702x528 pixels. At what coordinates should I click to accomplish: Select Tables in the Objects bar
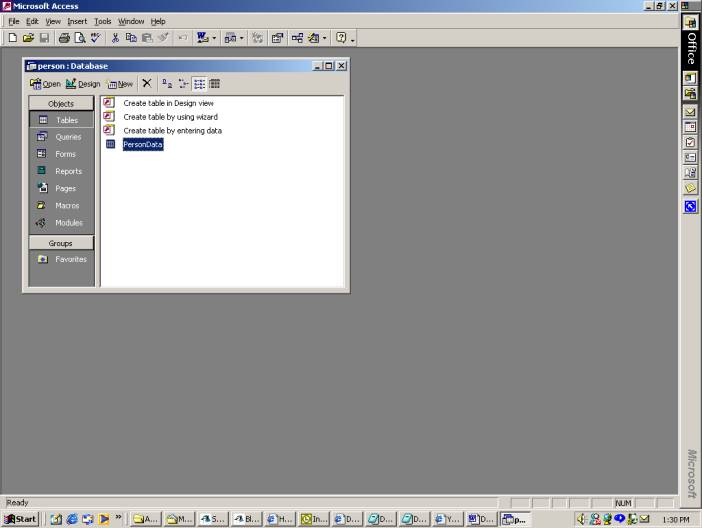coord(61,120)
